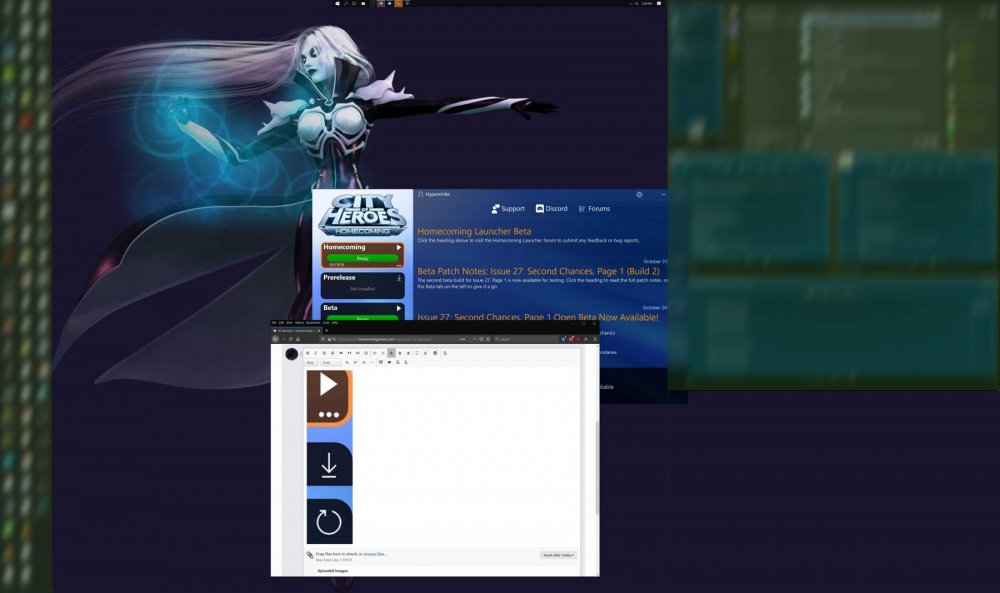
Task: Click the download icon on the Prerelease entry
Action: [399, 276]
